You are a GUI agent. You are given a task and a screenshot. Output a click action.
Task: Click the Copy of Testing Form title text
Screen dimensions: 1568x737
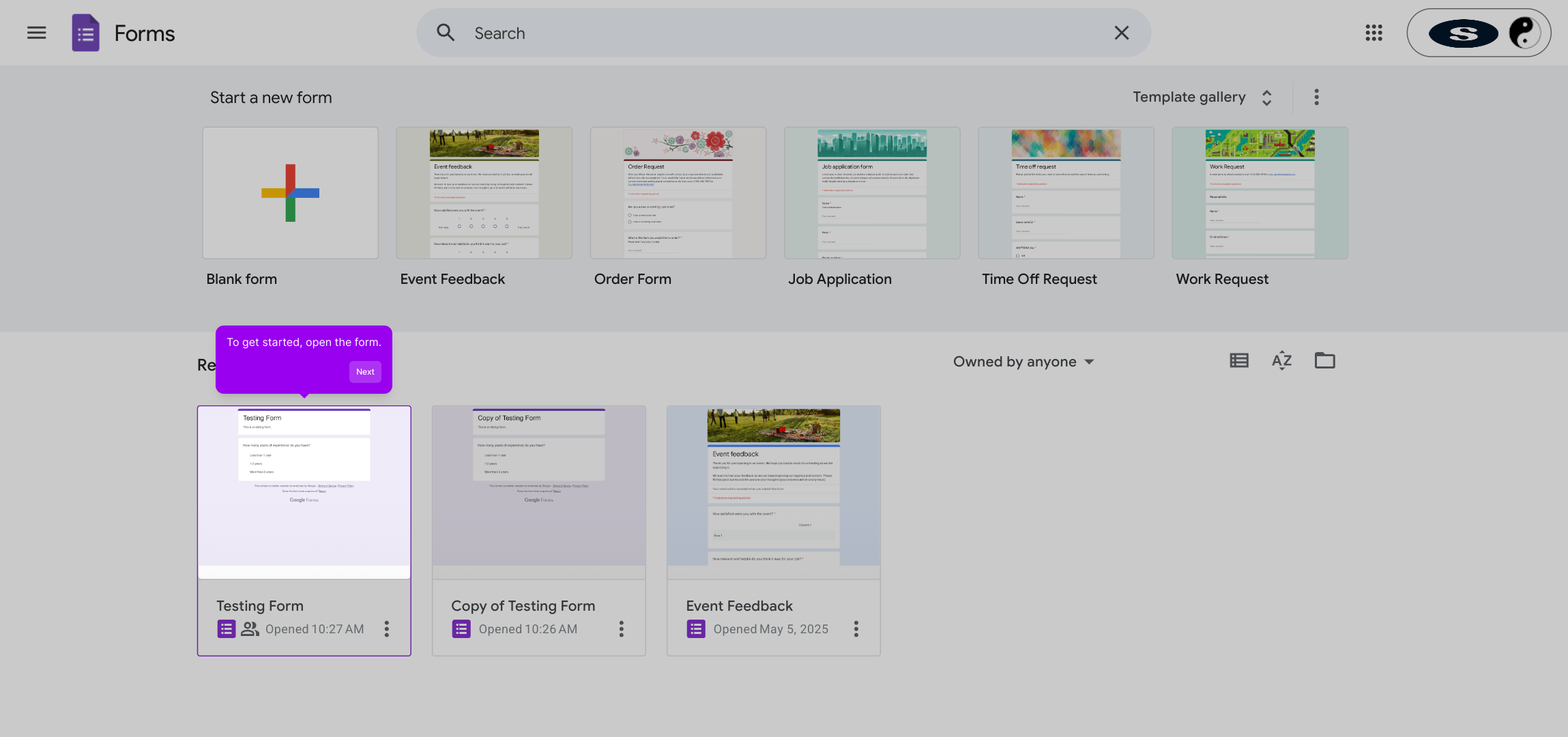coord(523,606)
